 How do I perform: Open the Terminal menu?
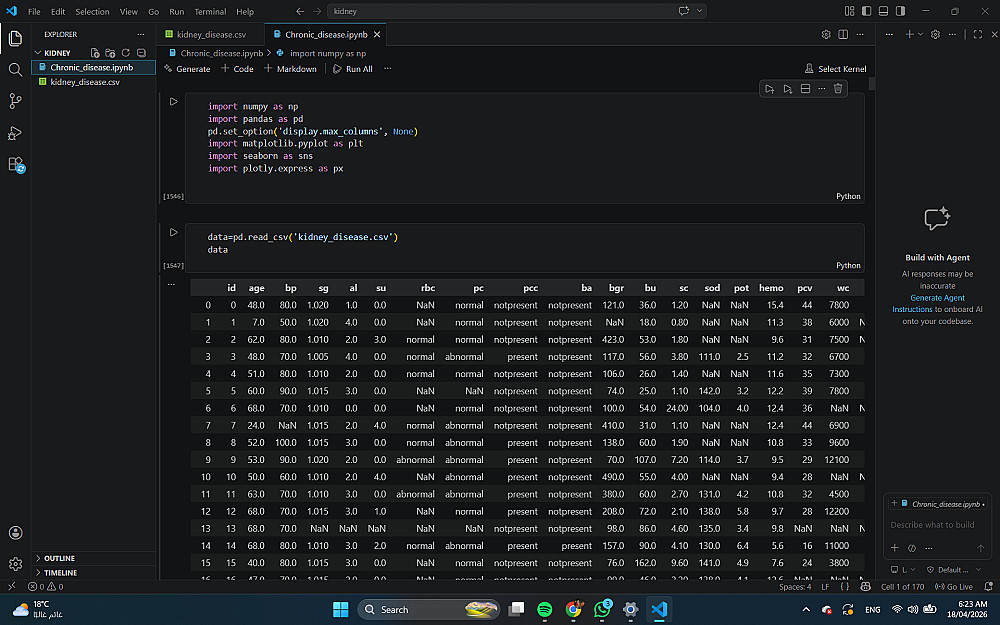tap(210, 11)
